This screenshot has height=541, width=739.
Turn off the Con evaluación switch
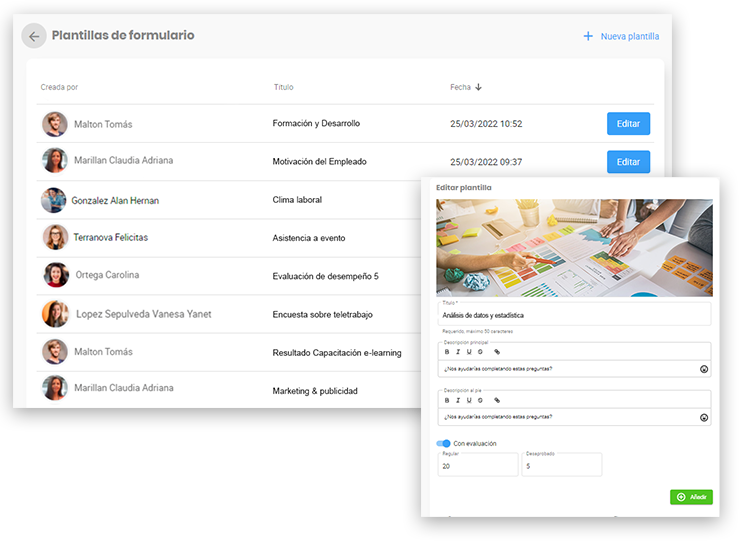click(x=443, y=443)
